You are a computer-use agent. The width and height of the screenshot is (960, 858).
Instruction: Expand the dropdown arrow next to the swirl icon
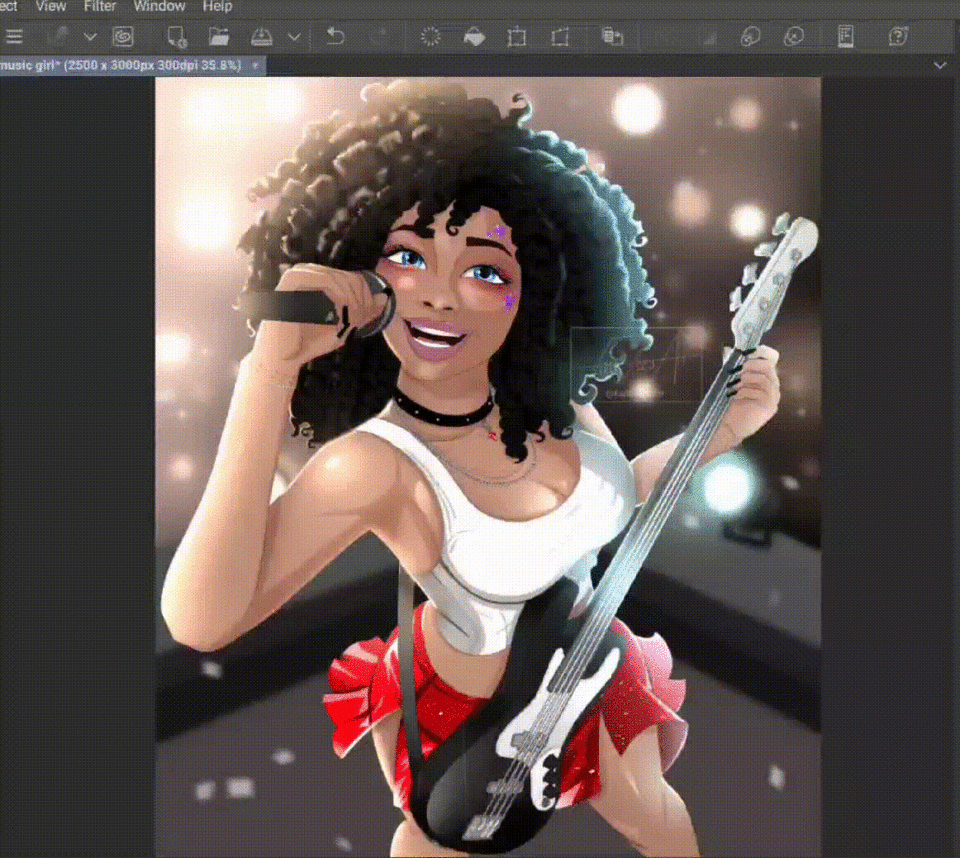[90, 37]
